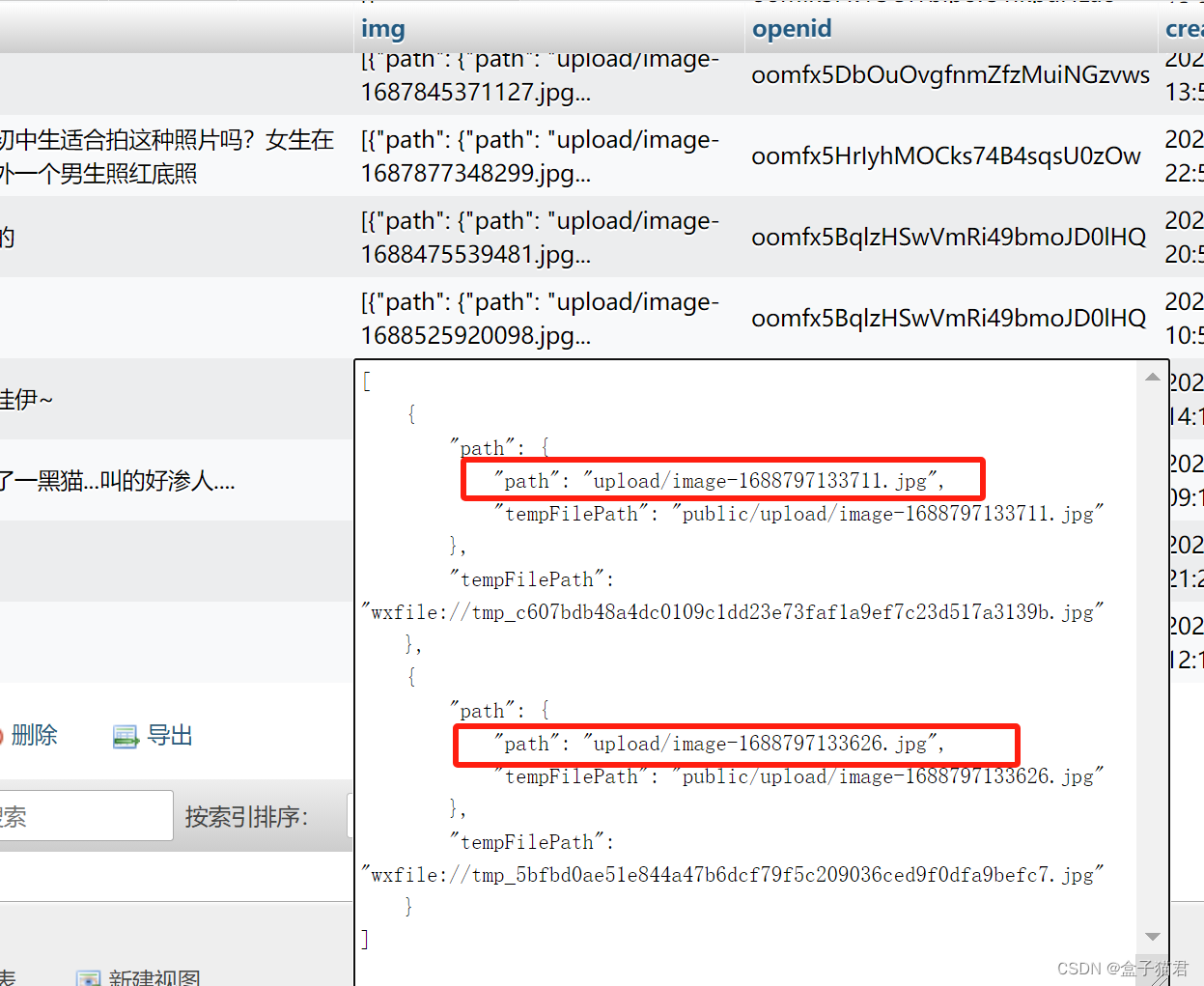Click the export (导出) icon
This screenshot has height=986, width=1204.
click(x=126, y=737)
